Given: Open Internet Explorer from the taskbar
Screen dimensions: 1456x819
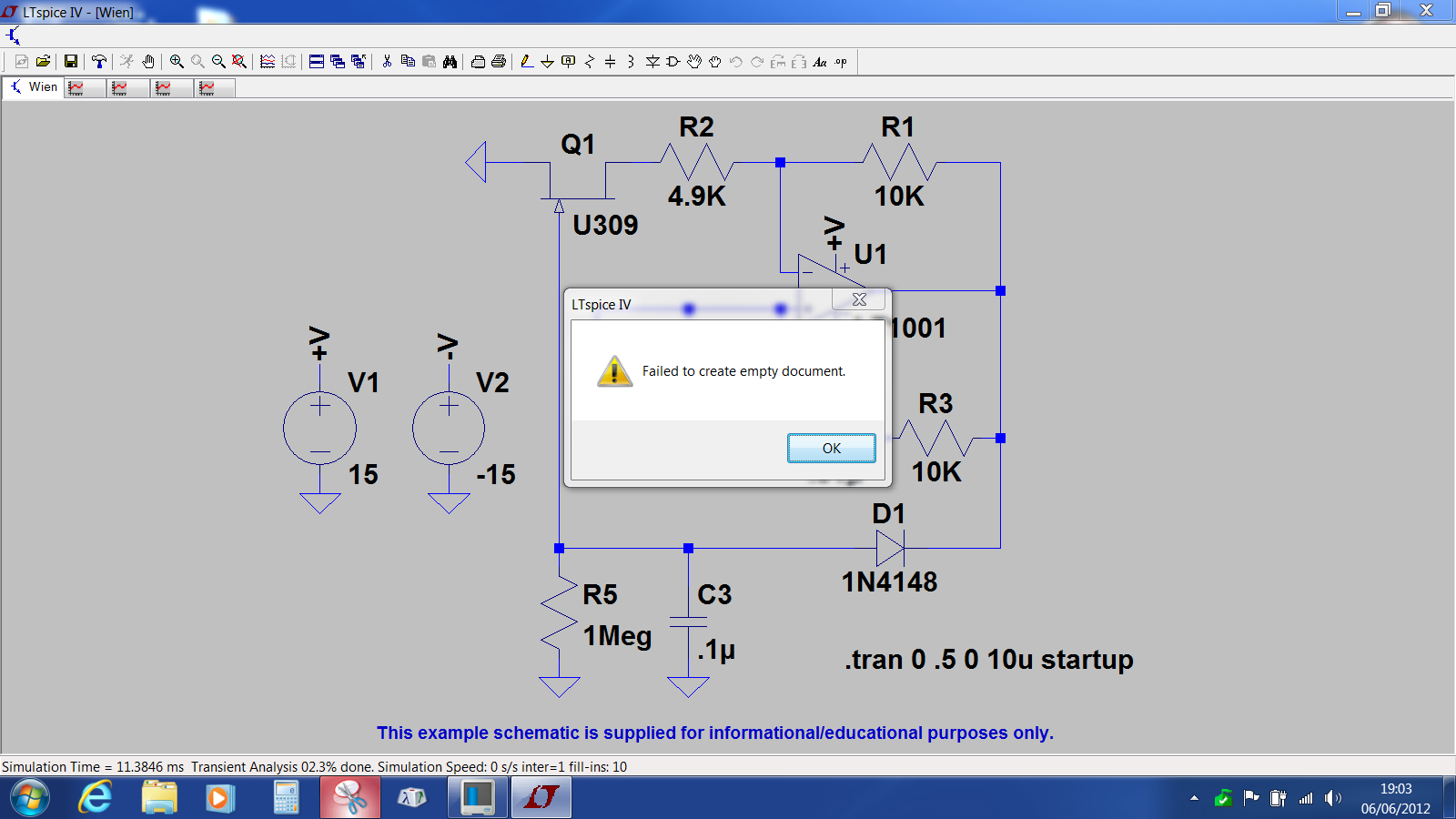Looking at the screenshot, I should [96, 798].
